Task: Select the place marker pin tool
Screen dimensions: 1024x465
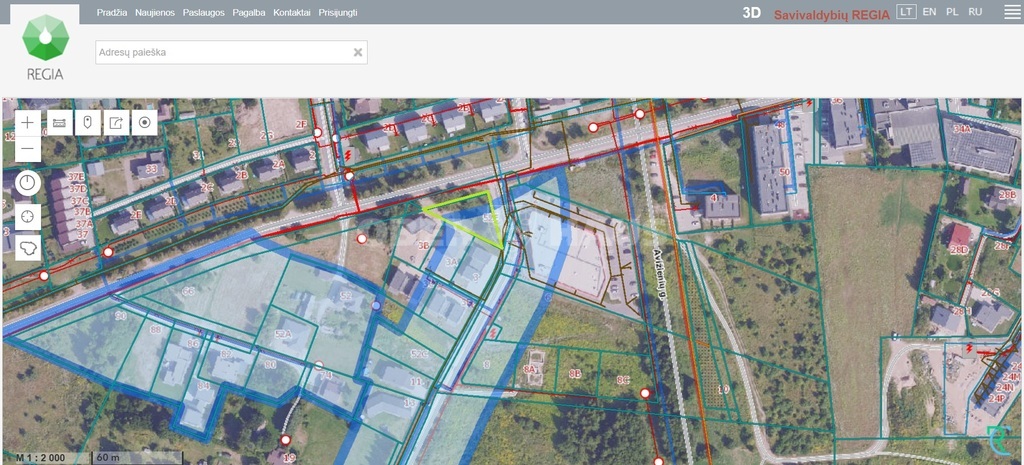Action: point(88,123)
